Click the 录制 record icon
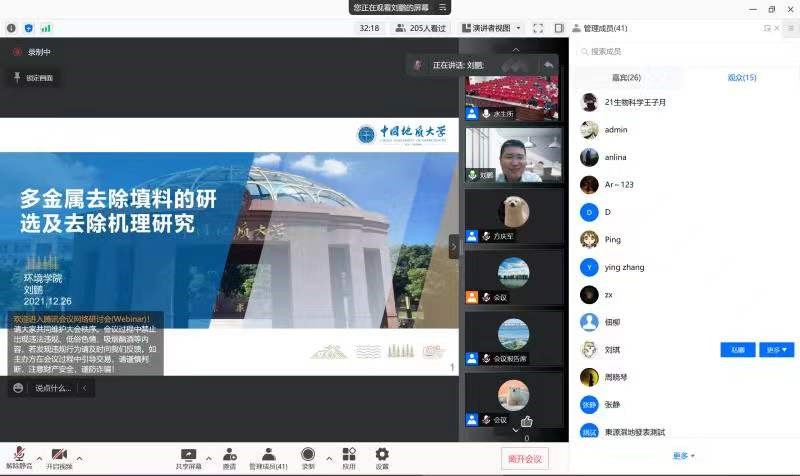800x476 pixels. click(308, 455)
